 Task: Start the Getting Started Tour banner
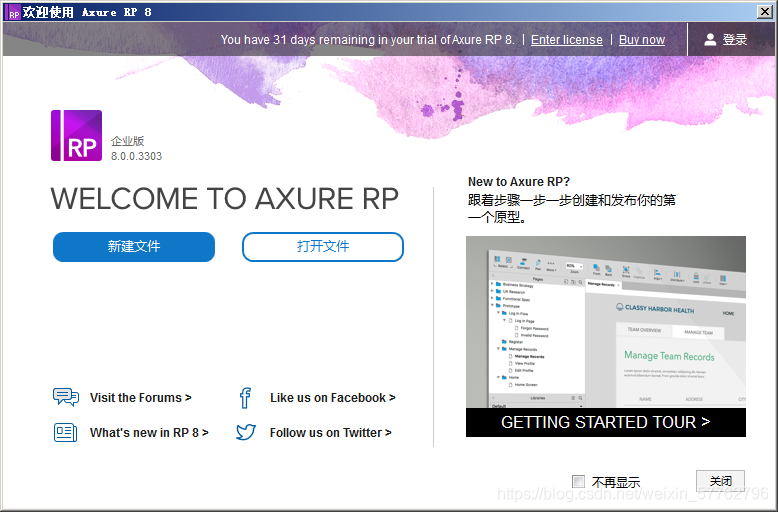[606, 422]
